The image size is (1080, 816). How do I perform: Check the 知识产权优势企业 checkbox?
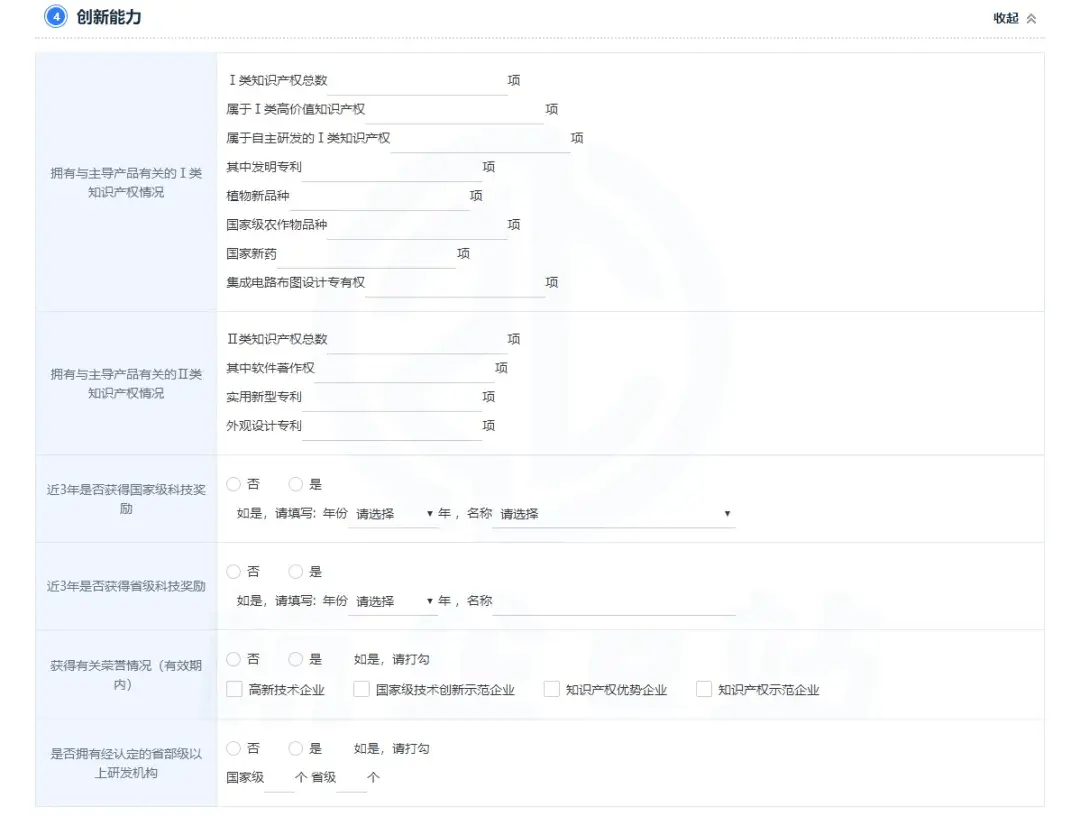coord(551,689)
